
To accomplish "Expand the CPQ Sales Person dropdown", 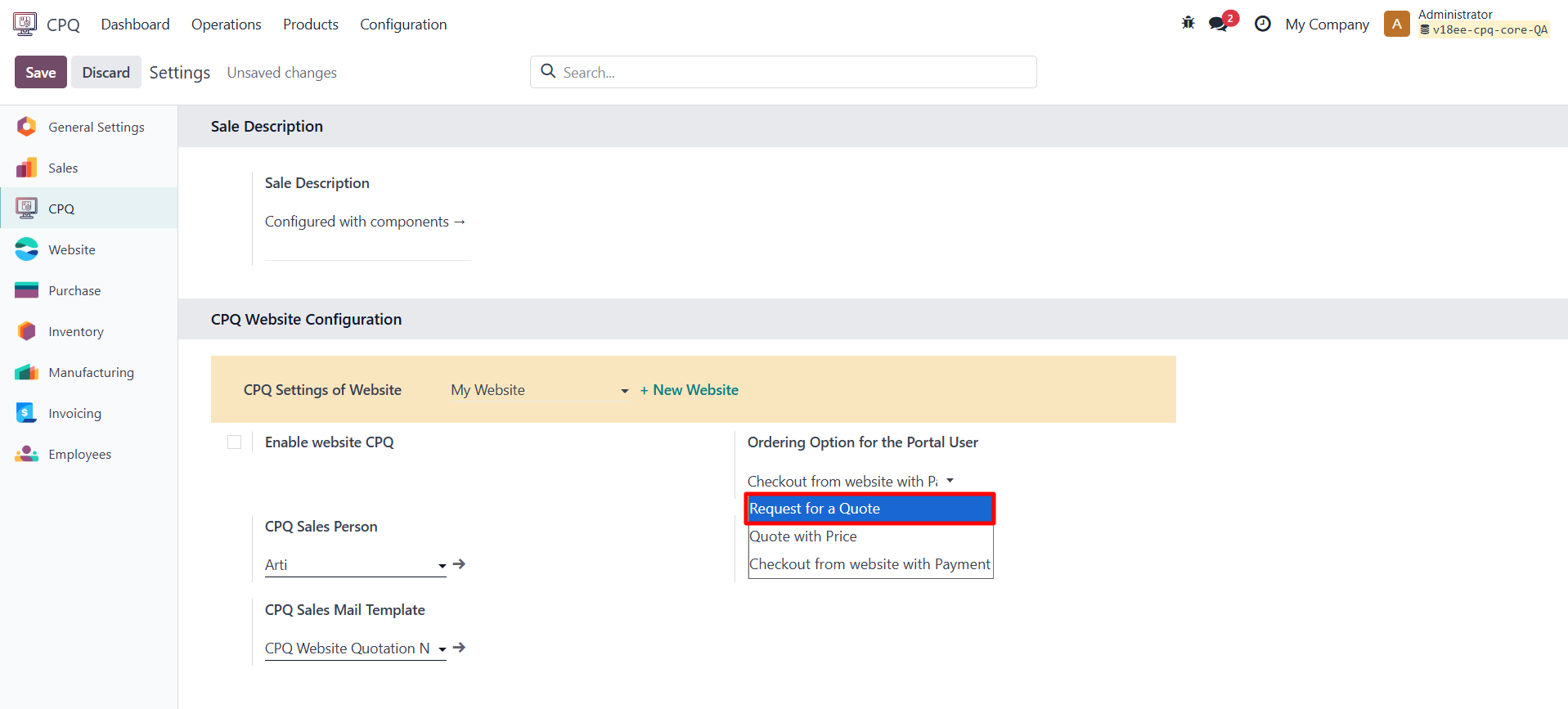I will tap(442, 565).
